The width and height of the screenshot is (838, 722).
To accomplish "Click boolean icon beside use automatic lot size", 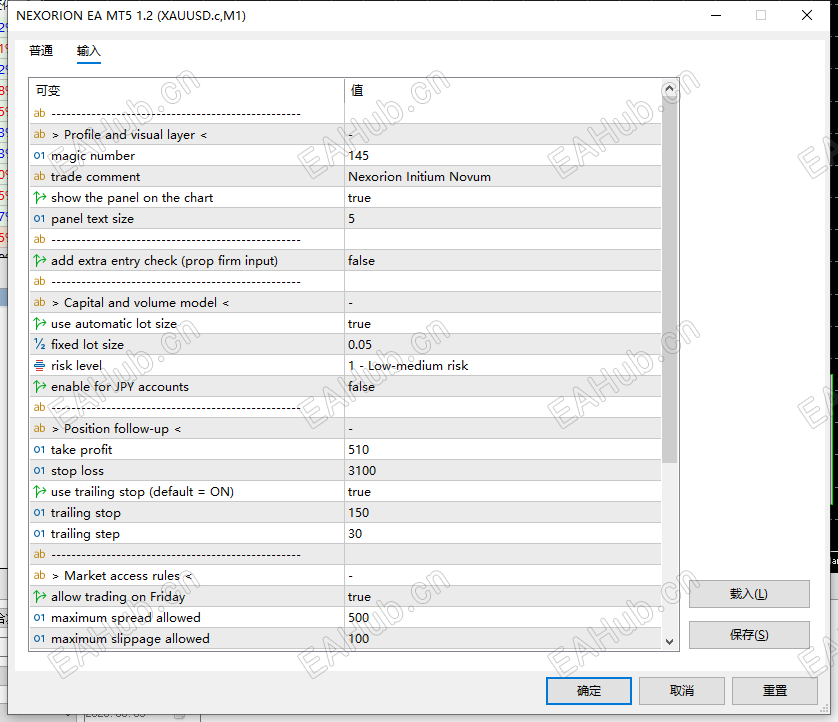I will [x=40, y=324].
